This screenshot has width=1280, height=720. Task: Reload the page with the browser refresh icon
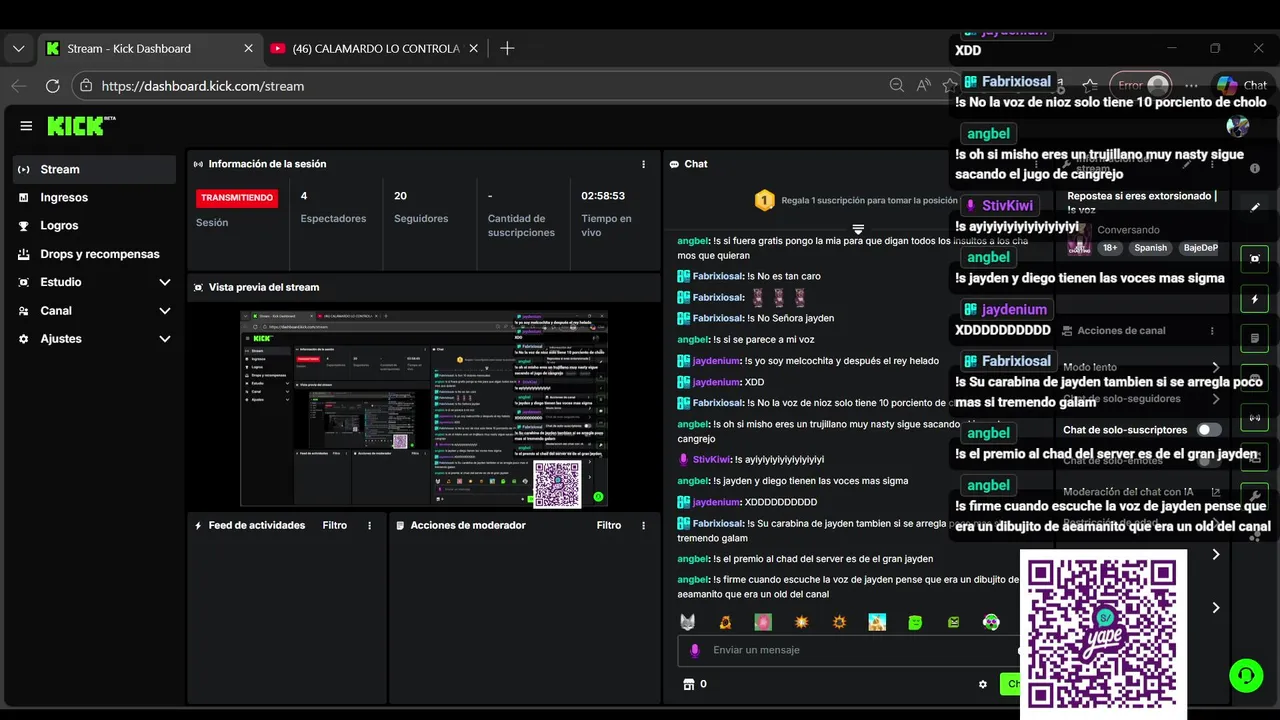[x=53, y=86]
